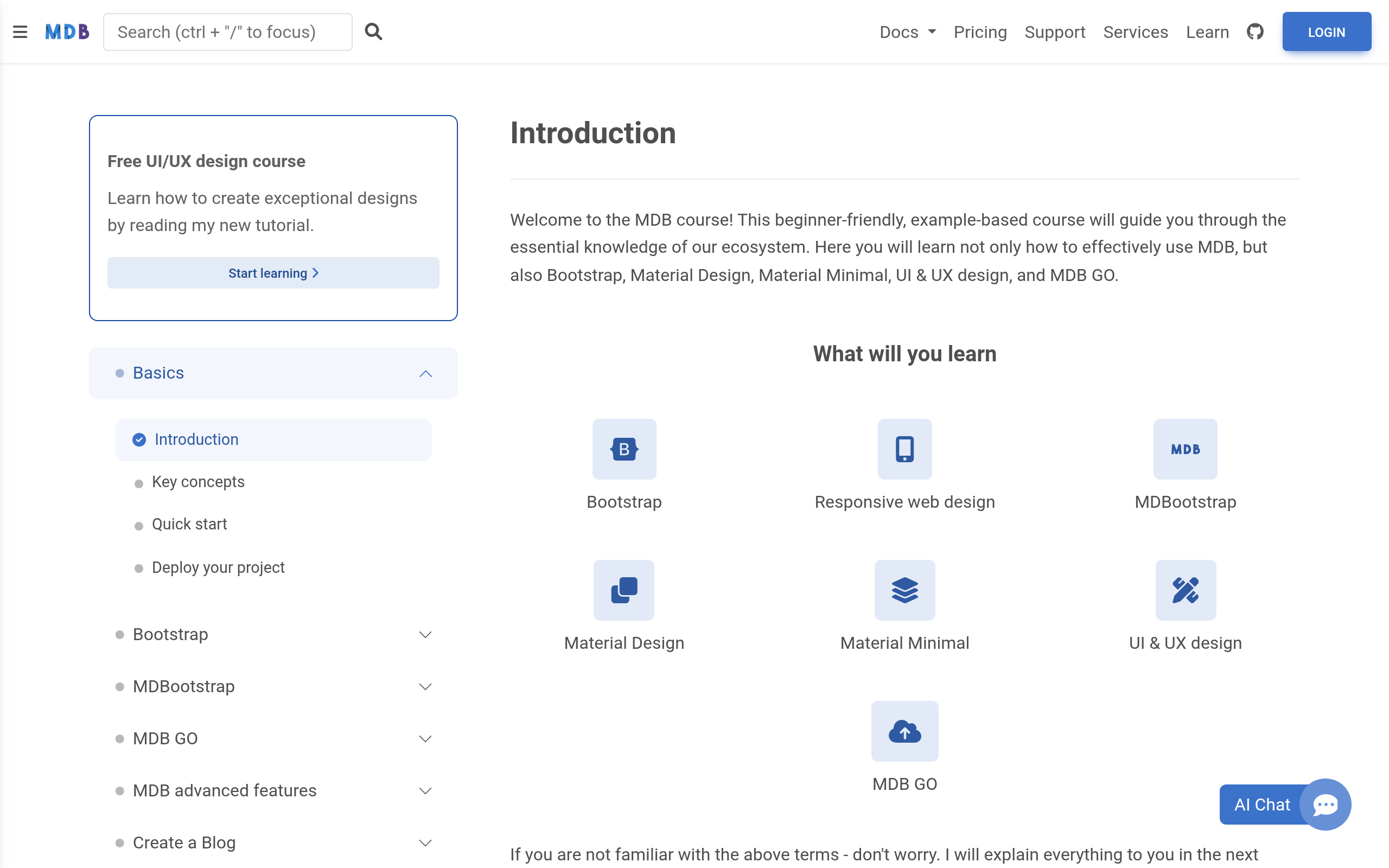
Task: Expand the Bootstrap section chevron
Action: click(x=425, y=635)
